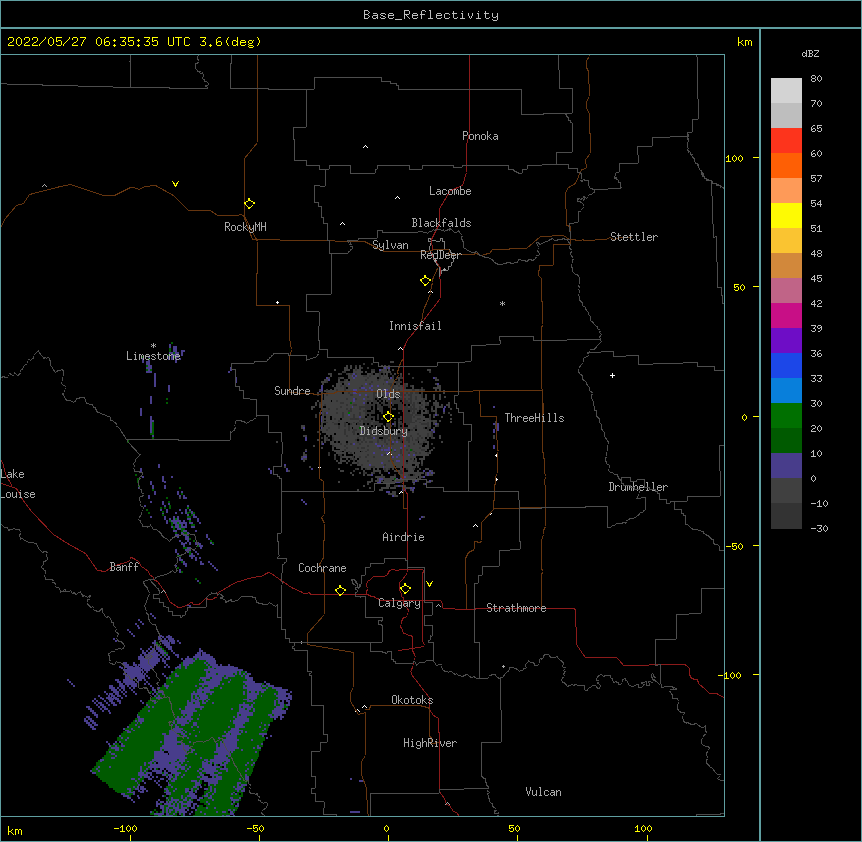Click the Okotoks town label
The width and height of the screenshot is (862, 842).
[x=412, y=700]
